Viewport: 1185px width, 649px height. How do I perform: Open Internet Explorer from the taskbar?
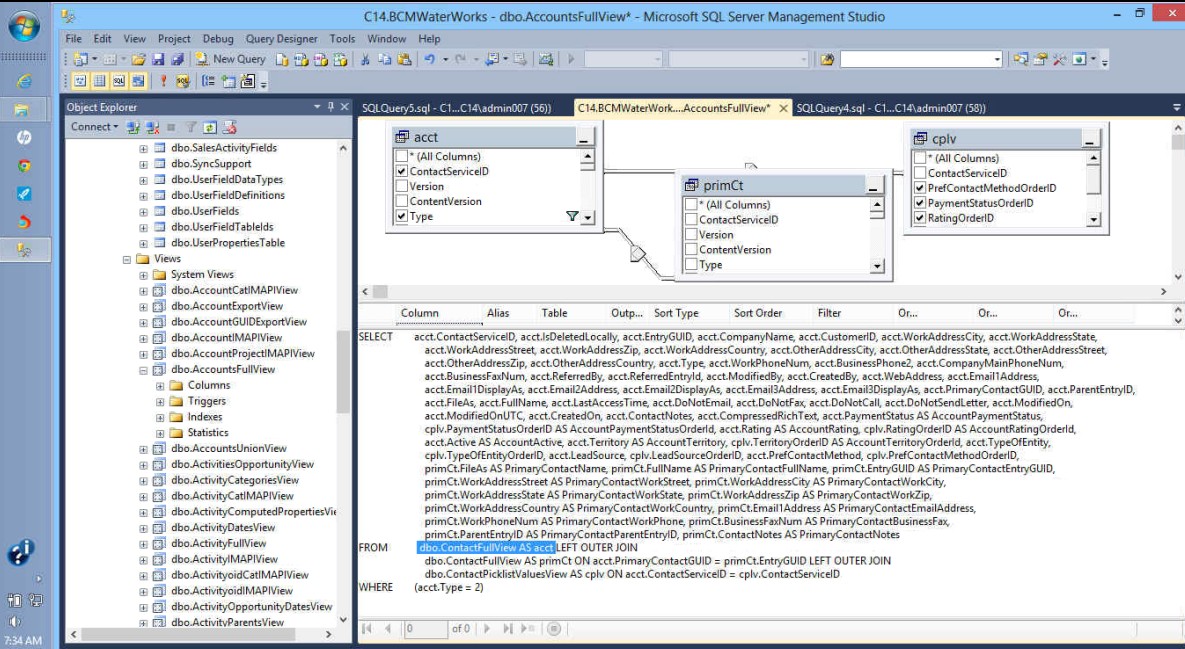(x=24, y=81)
